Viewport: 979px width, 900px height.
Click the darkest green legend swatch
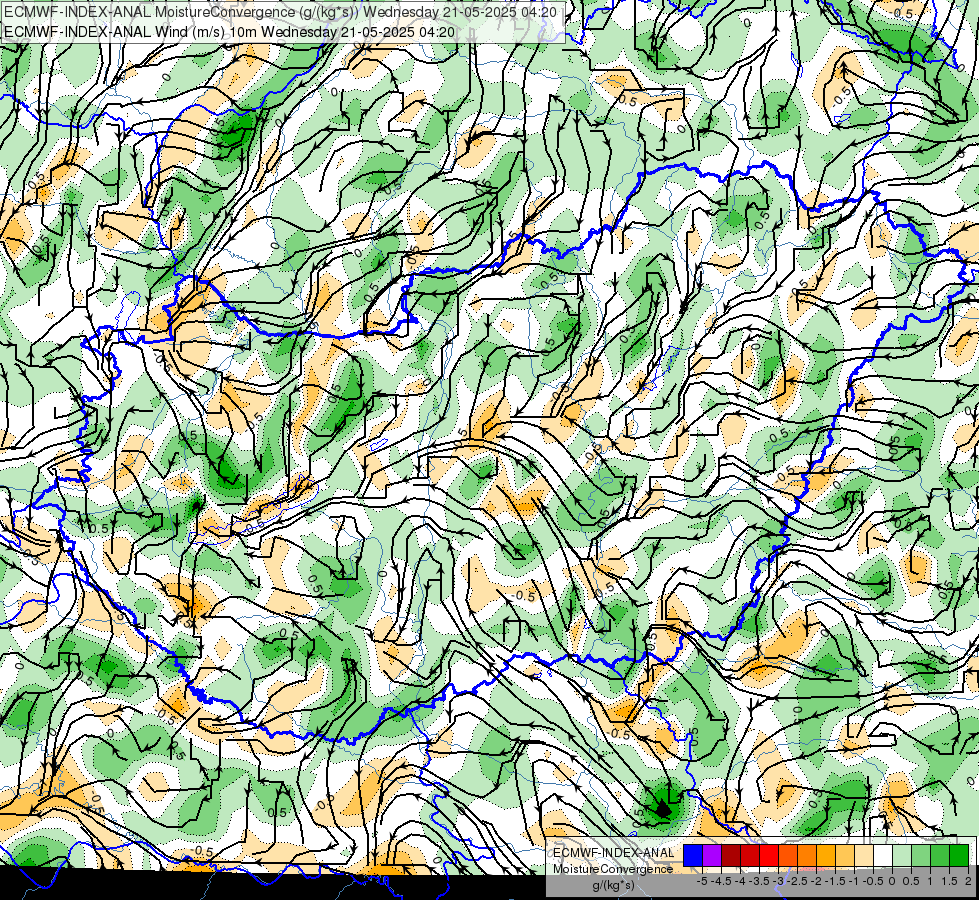959,856
